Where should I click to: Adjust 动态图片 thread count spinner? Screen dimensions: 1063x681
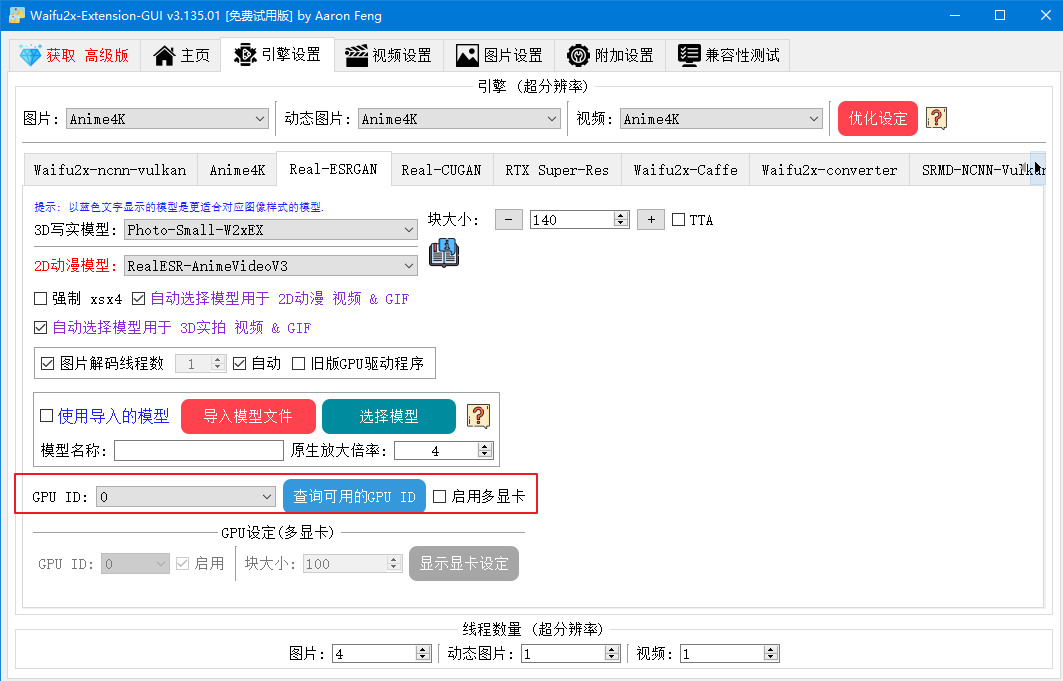pyautogui.click(x=612, y=653)
